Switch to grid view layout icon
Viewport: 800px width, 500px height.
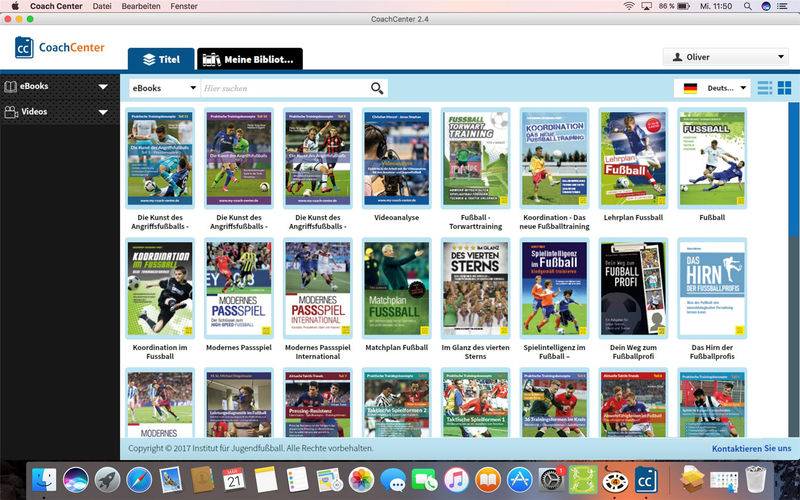point(784,88)
